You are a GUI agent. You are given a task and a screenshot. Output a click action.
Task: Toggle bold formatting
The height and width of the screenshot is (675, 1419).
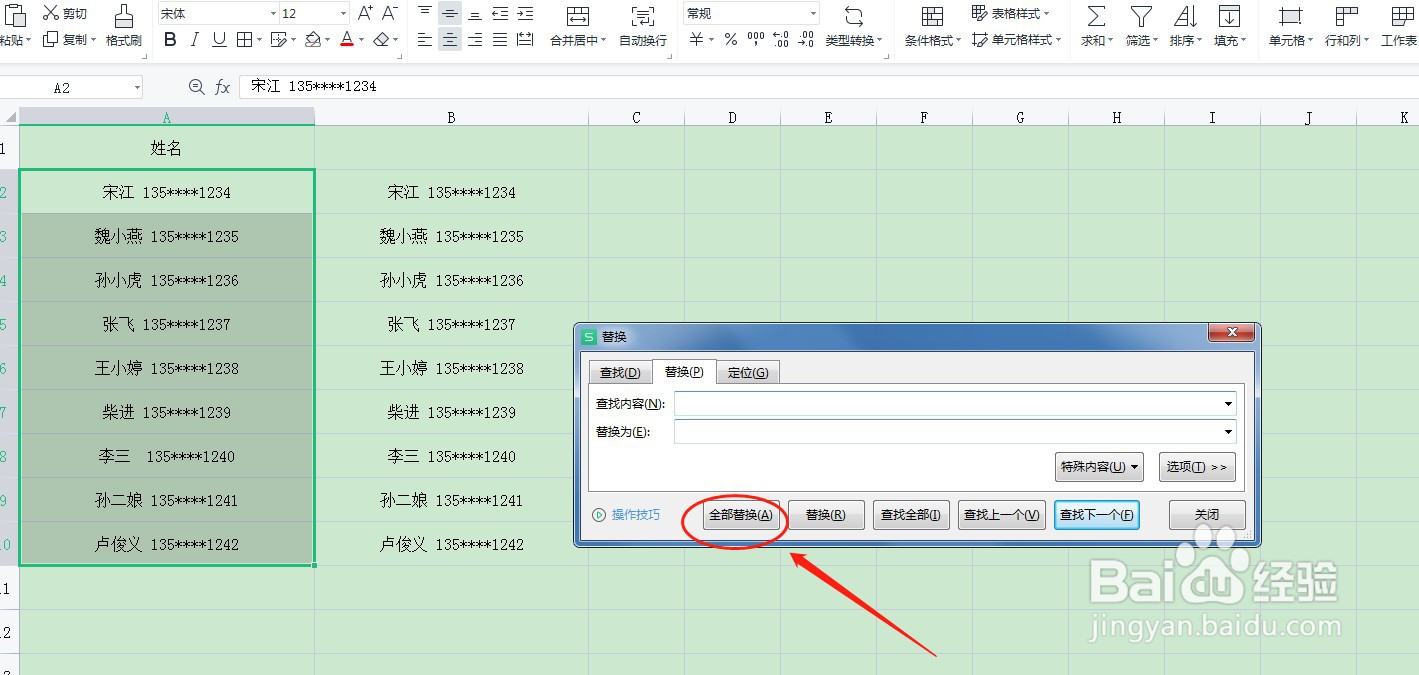coord(170,39)
